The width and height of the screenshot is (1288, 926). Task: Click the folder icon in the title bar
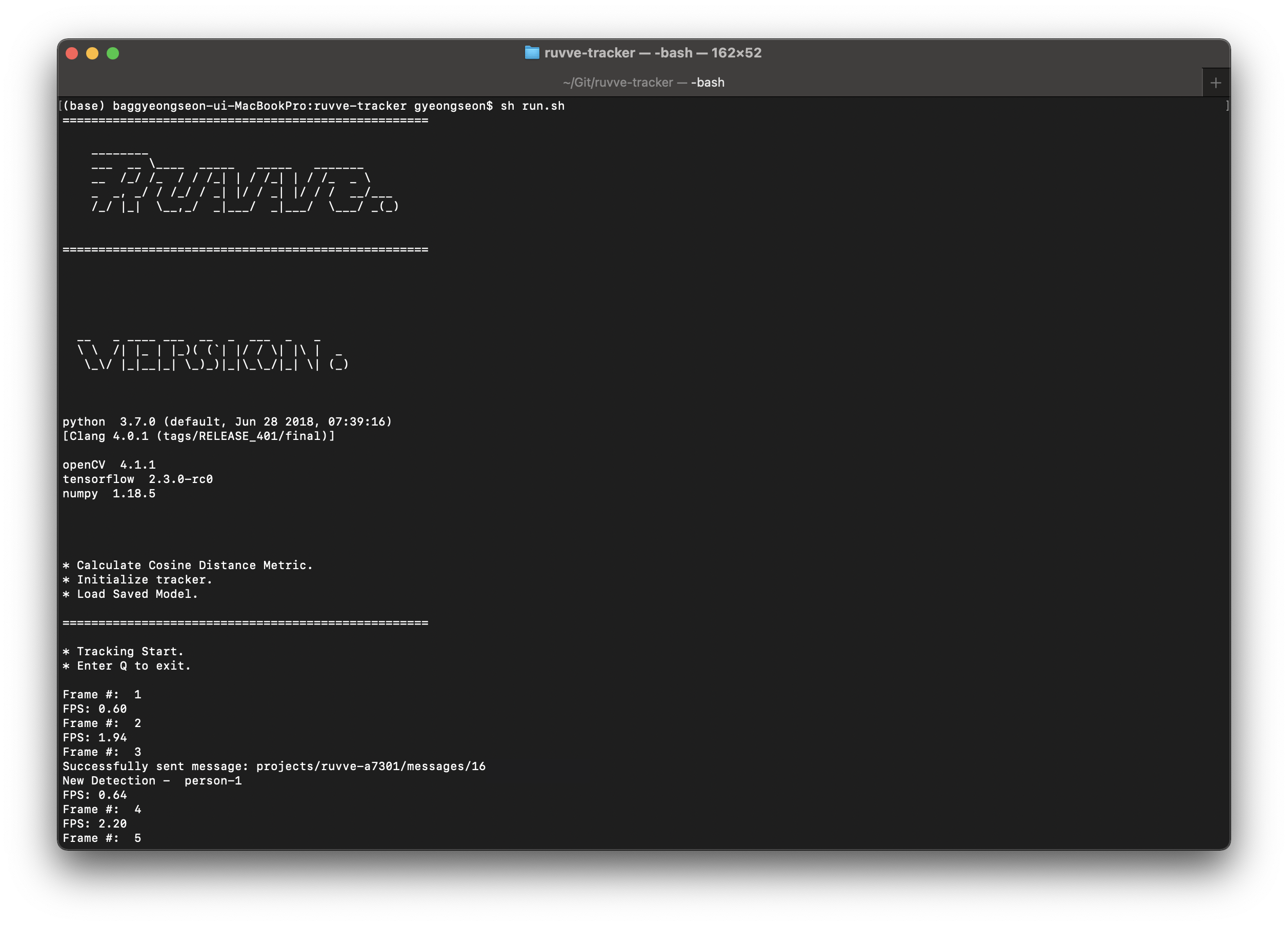[x=532, y=53]
